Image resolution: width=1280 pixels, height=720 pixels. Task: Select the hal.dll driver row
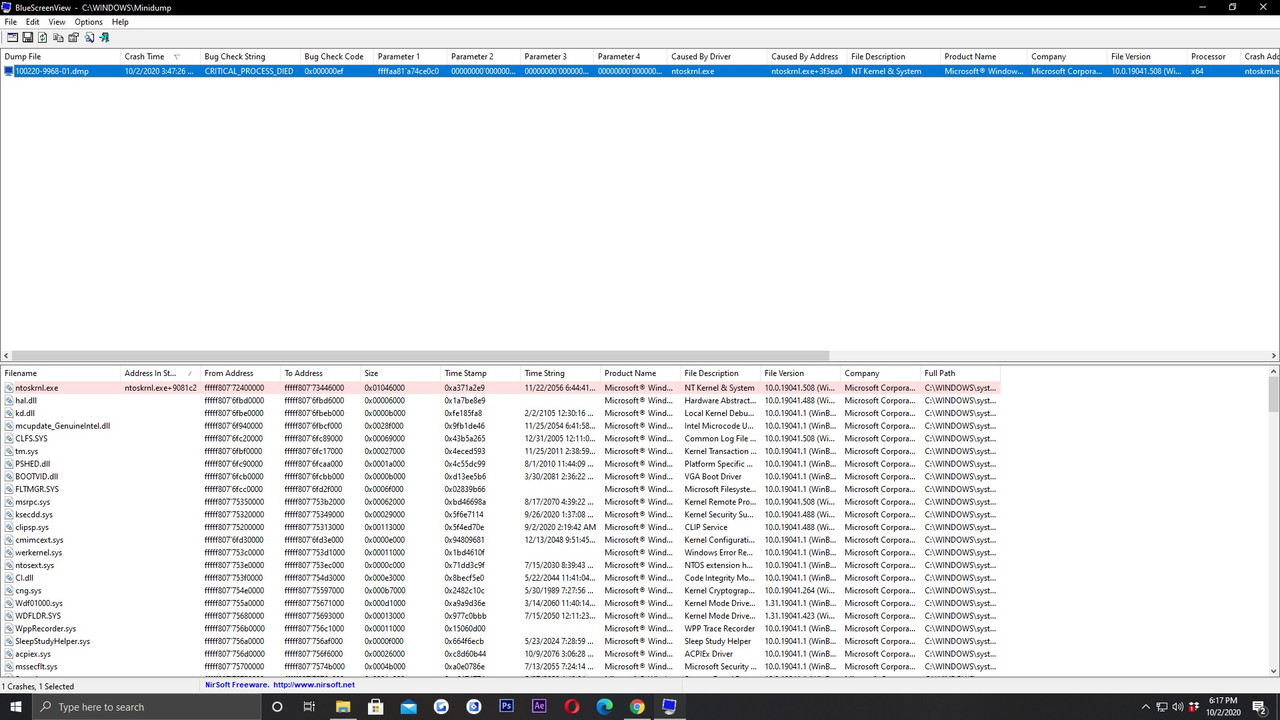pos(500,400)
